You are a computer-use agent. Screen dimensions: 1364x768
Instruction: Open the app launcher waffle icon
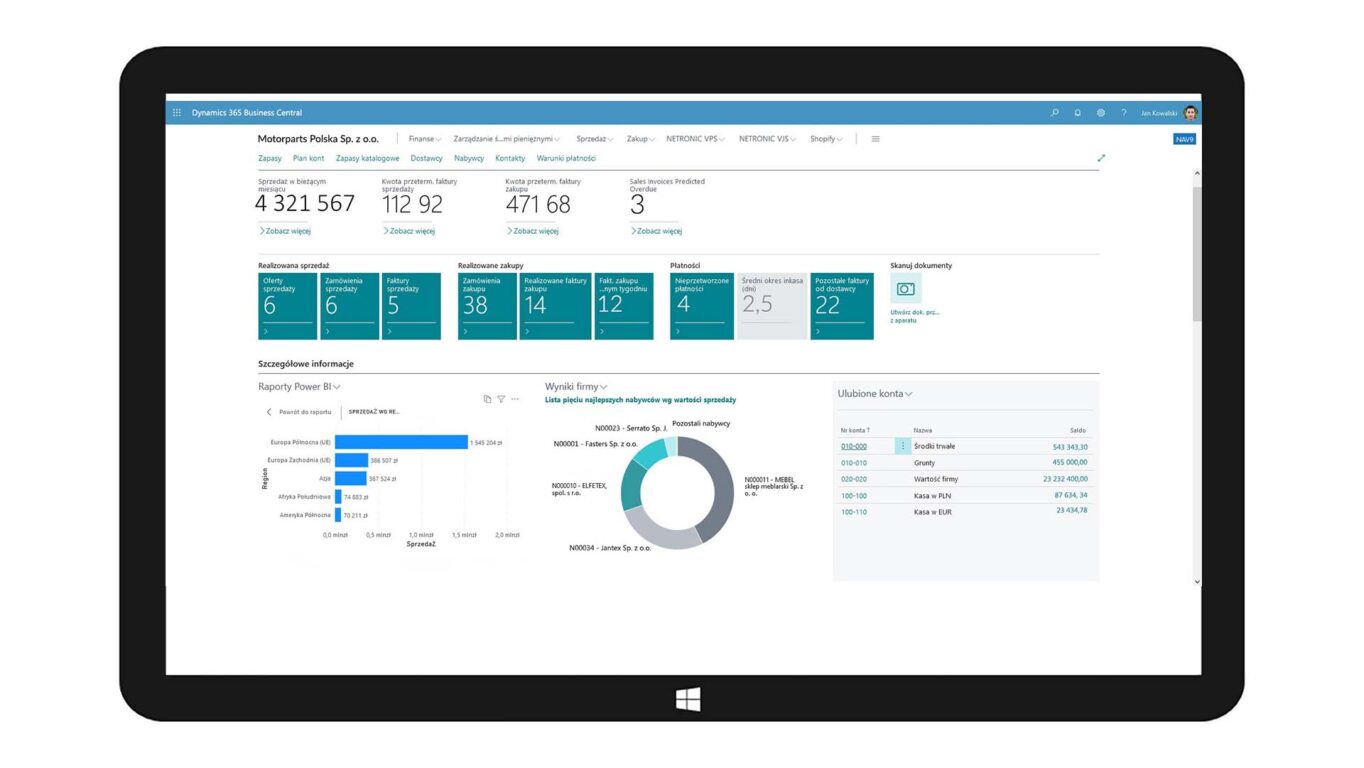pos(177,113)
